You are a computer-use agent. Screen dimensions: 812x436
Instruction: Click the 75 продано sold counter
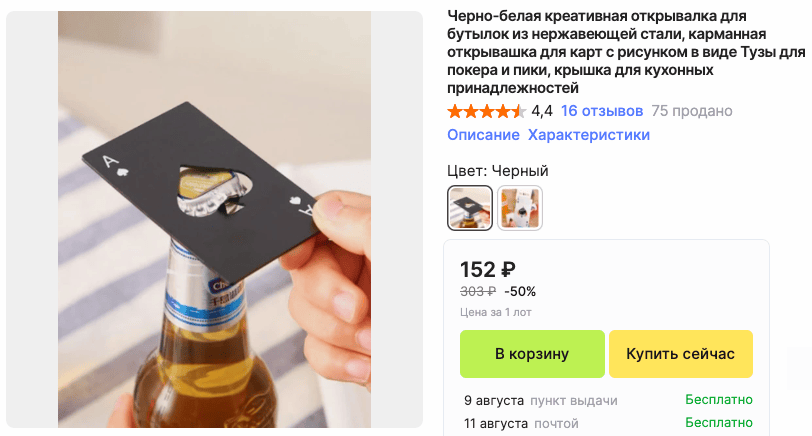[692, 111]
